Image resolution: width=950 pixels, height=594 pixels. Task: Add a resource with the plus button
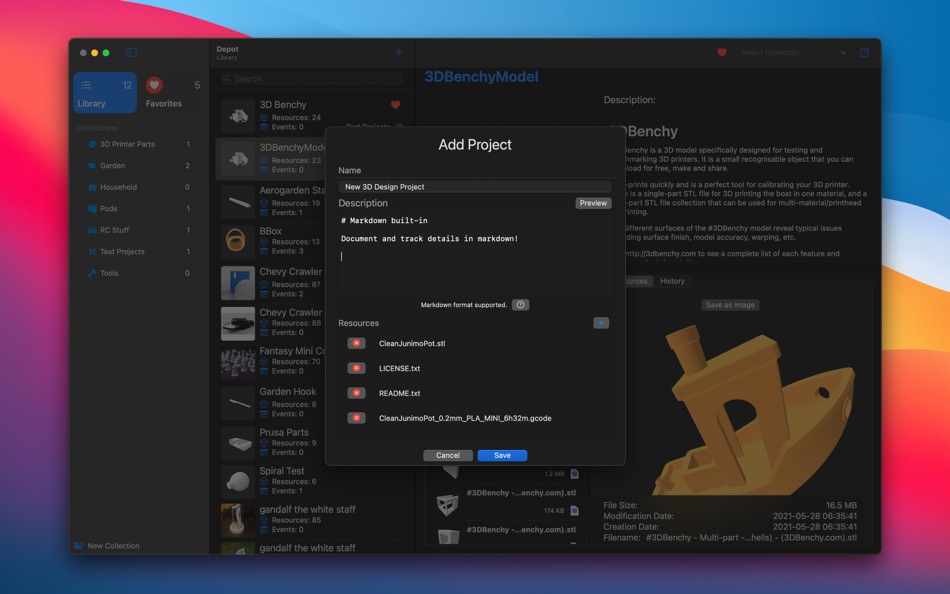[601, 323]
